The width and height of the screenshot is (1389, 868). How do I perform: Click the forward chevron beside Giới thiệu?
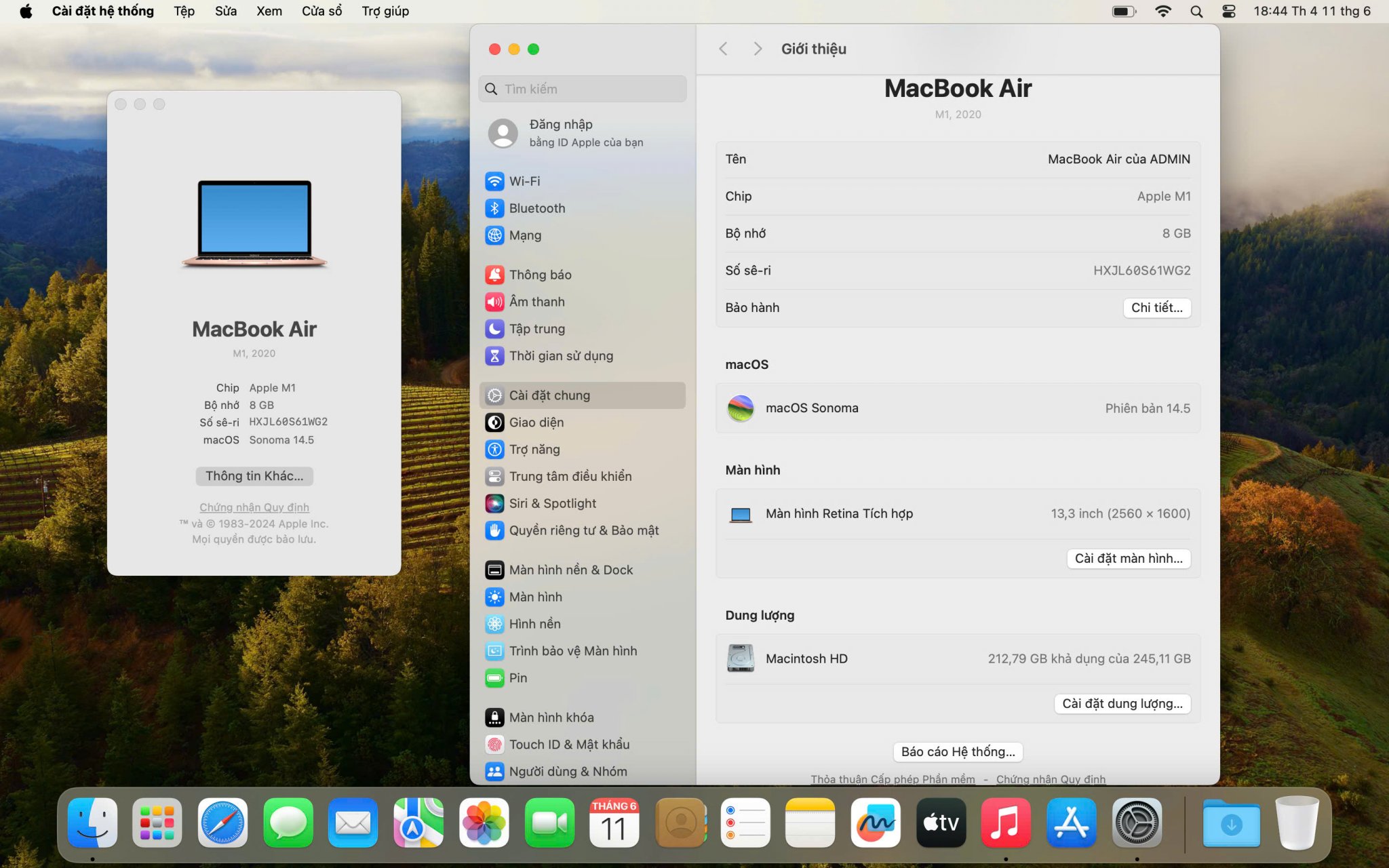pos(758,49)
